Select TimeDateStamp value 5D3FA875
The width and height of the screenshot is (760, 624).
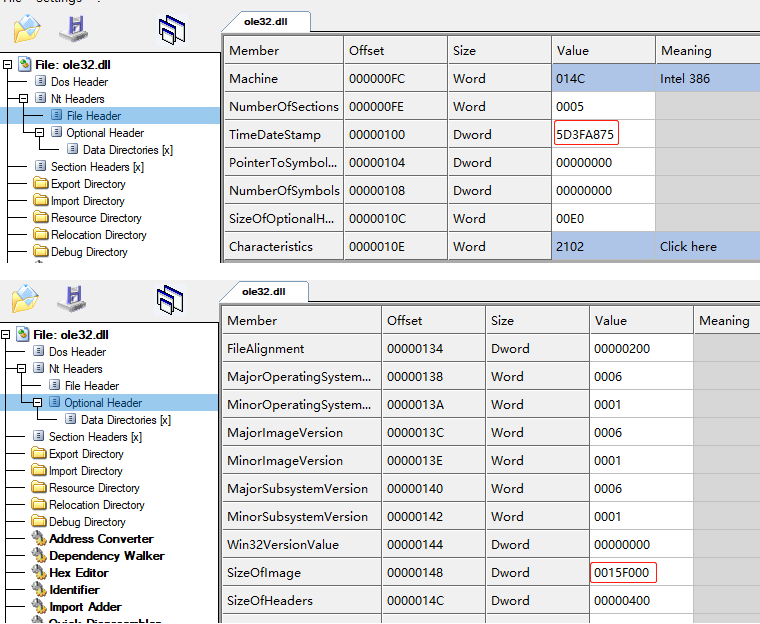click(603, 134)
